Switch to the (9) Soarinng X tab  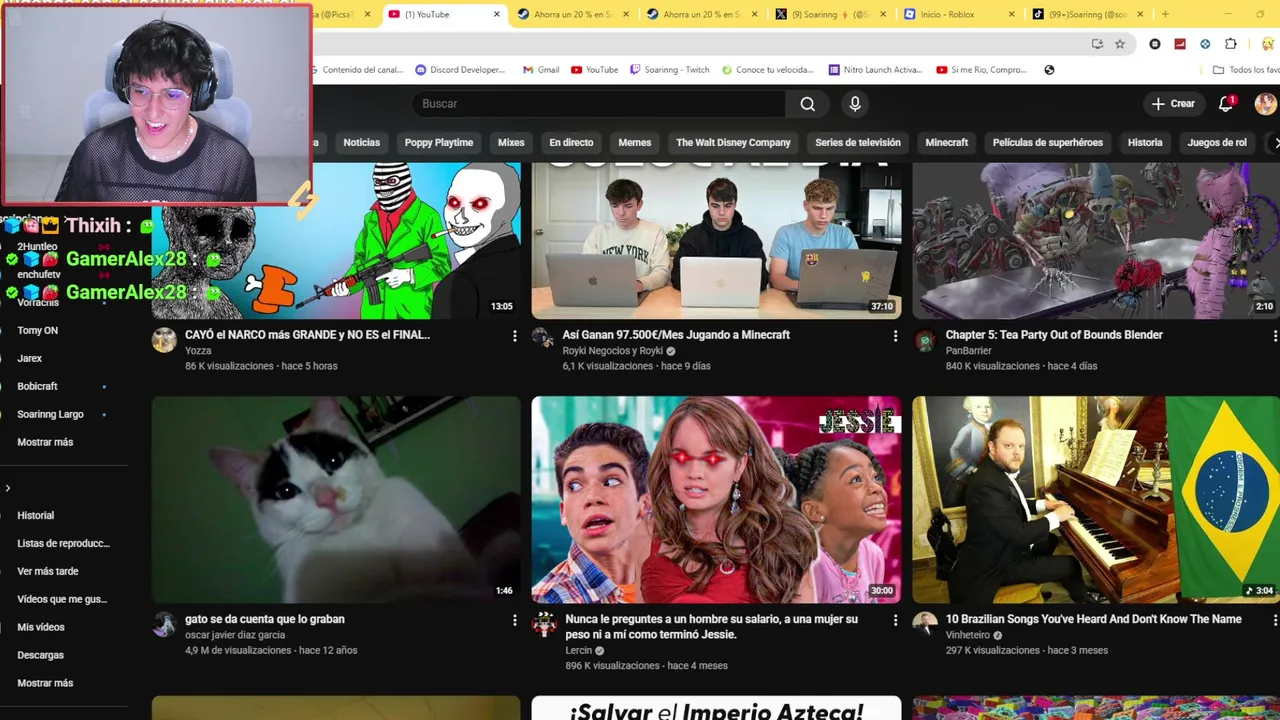pyautogui.click(x=831, y=14)
